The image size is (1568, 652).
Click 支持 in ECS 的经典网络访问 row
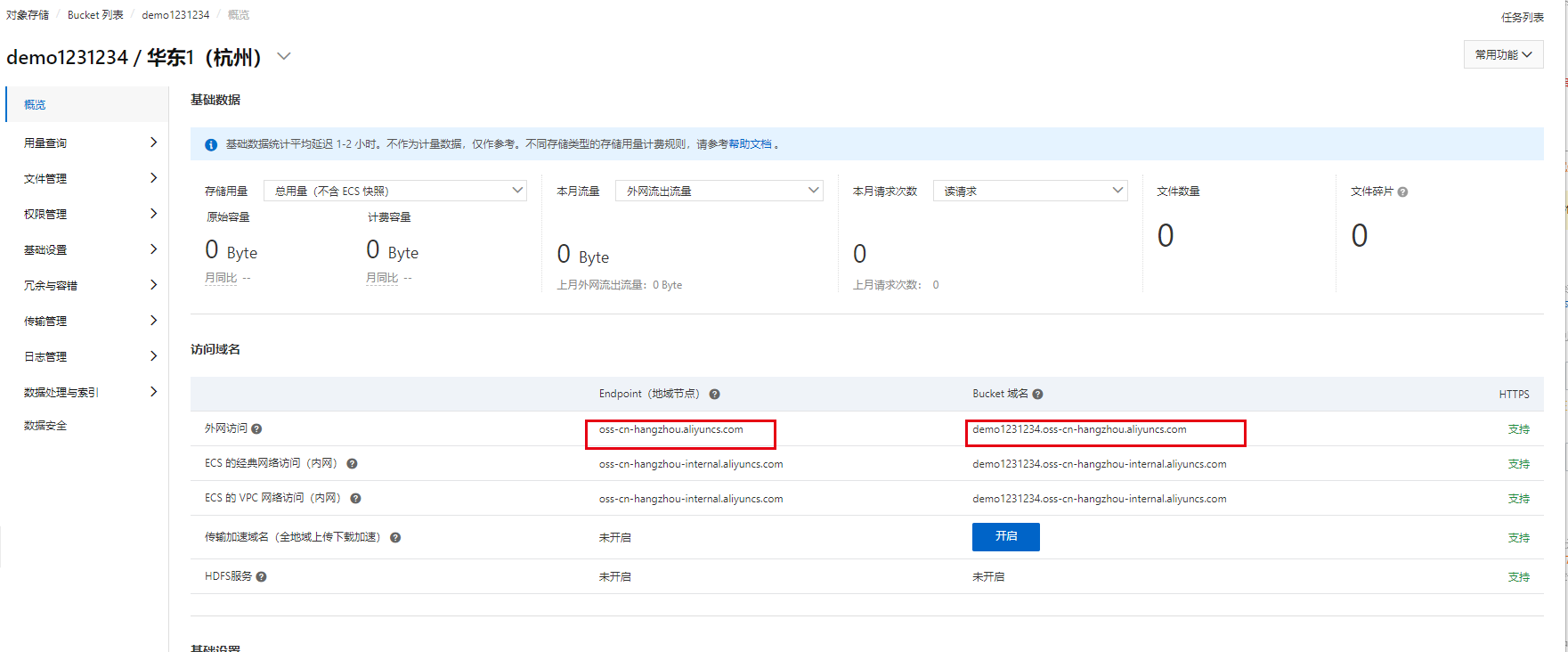click(1519, 464)
